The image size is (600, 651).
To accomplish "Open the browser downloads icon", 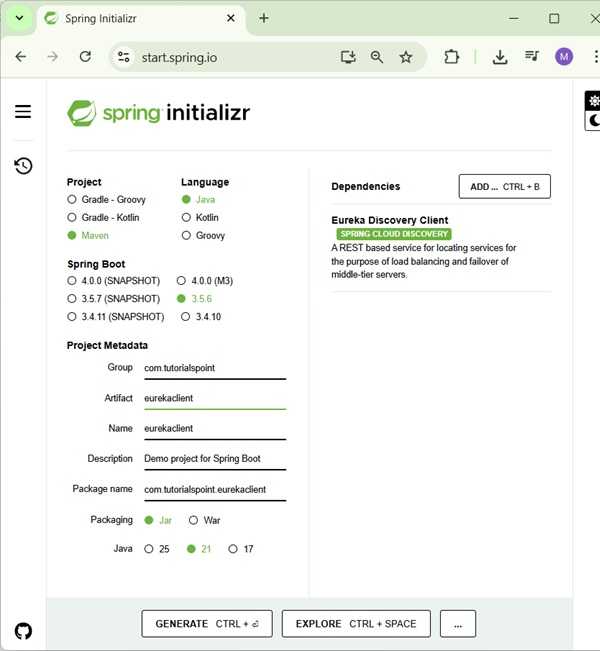I will tap(500, 57).
